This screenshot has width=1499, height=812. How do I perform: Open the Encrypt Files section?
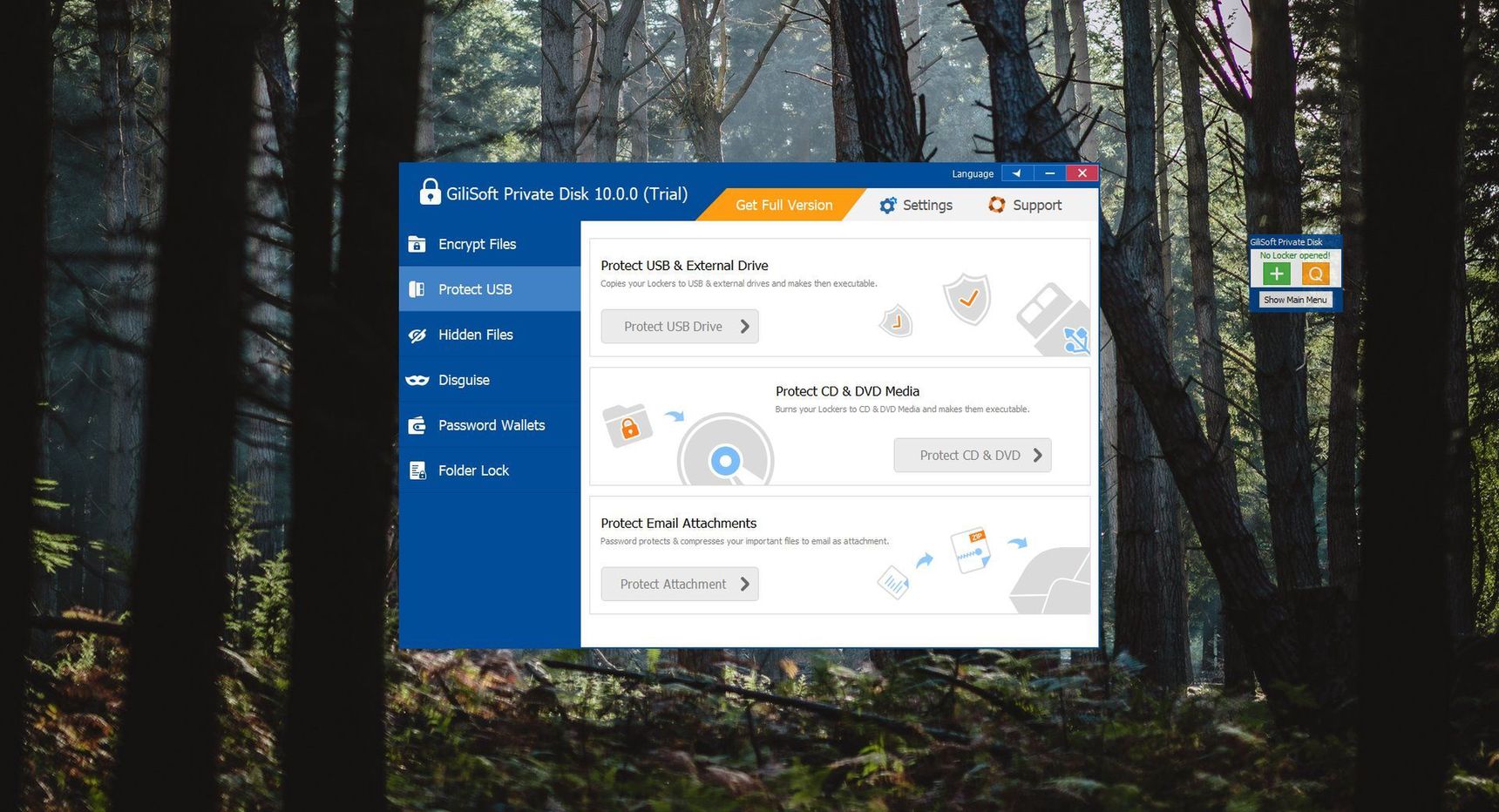point(490,244)
